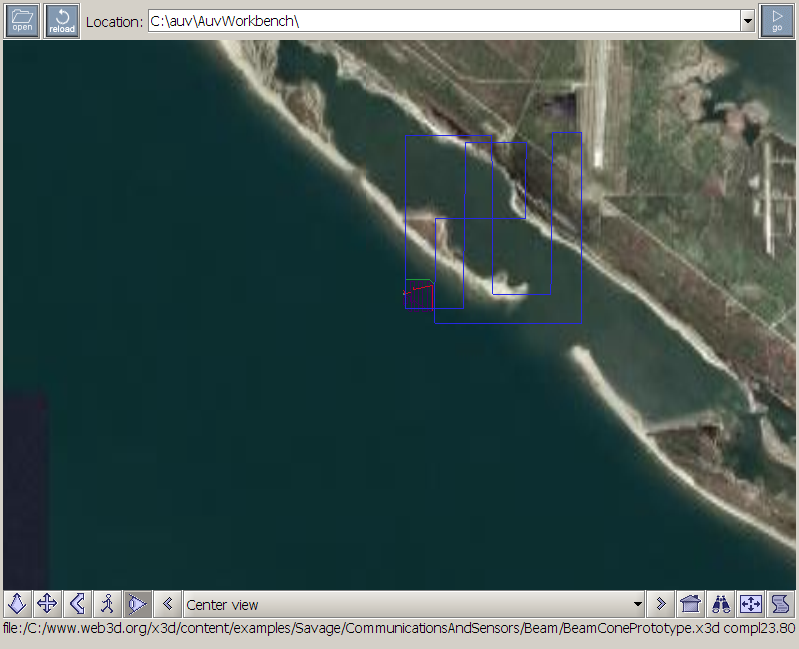Select the Tilt navigation tool
This screenshot has height=649, width=799.
point(77,604)
